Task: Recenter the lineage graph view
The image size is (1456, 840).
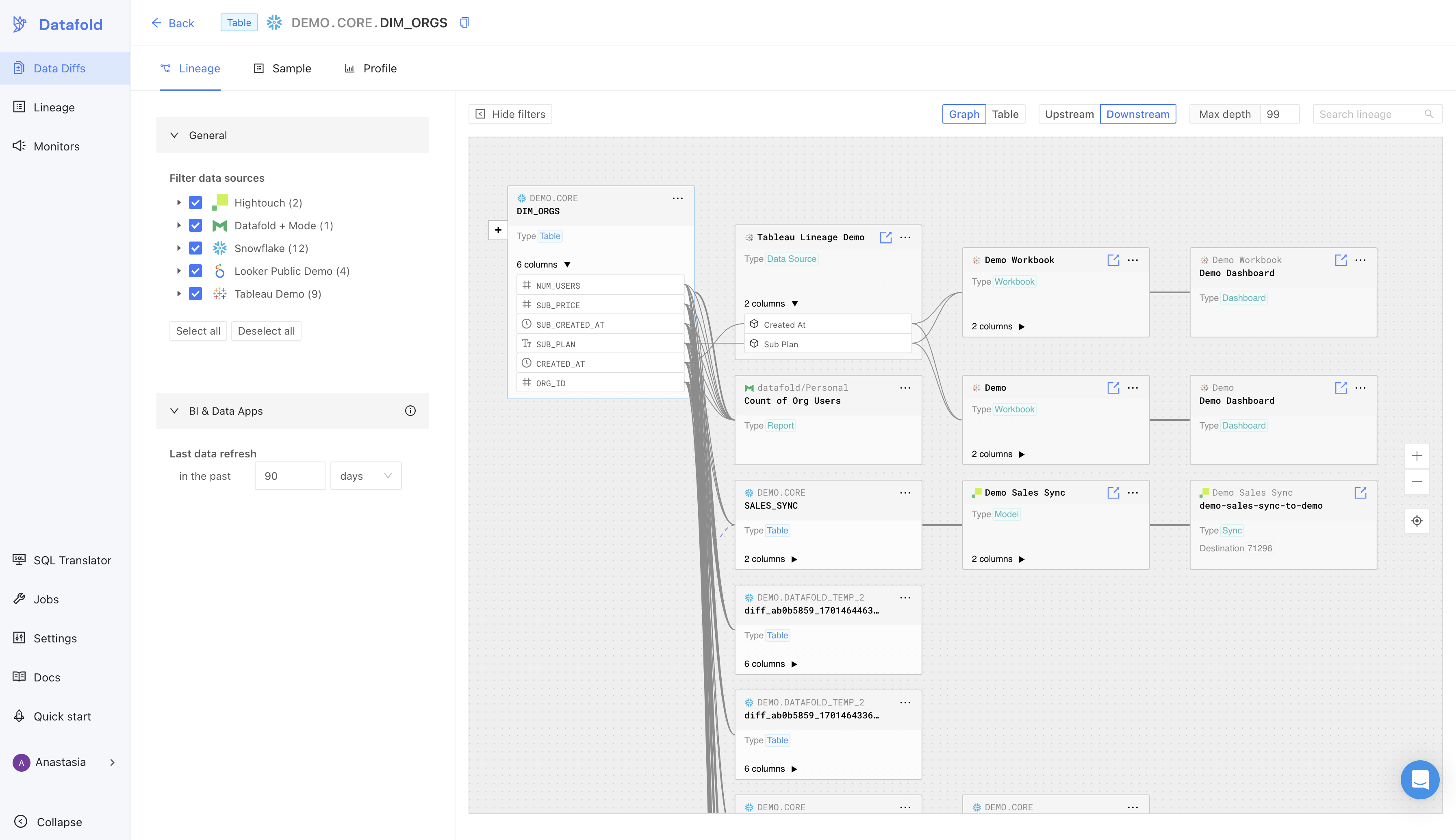Action: [x=1417, y=521]
